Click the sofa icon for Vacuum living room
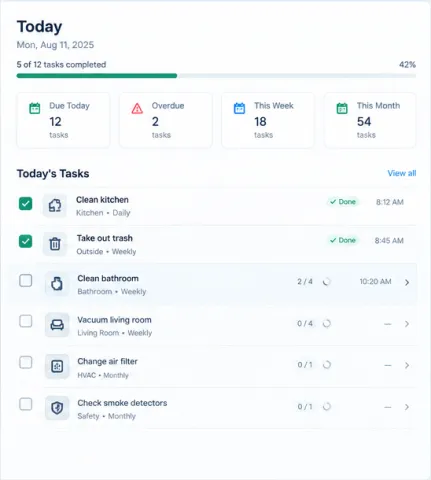This screenshot has height=480, width=431. coord(57,325)
